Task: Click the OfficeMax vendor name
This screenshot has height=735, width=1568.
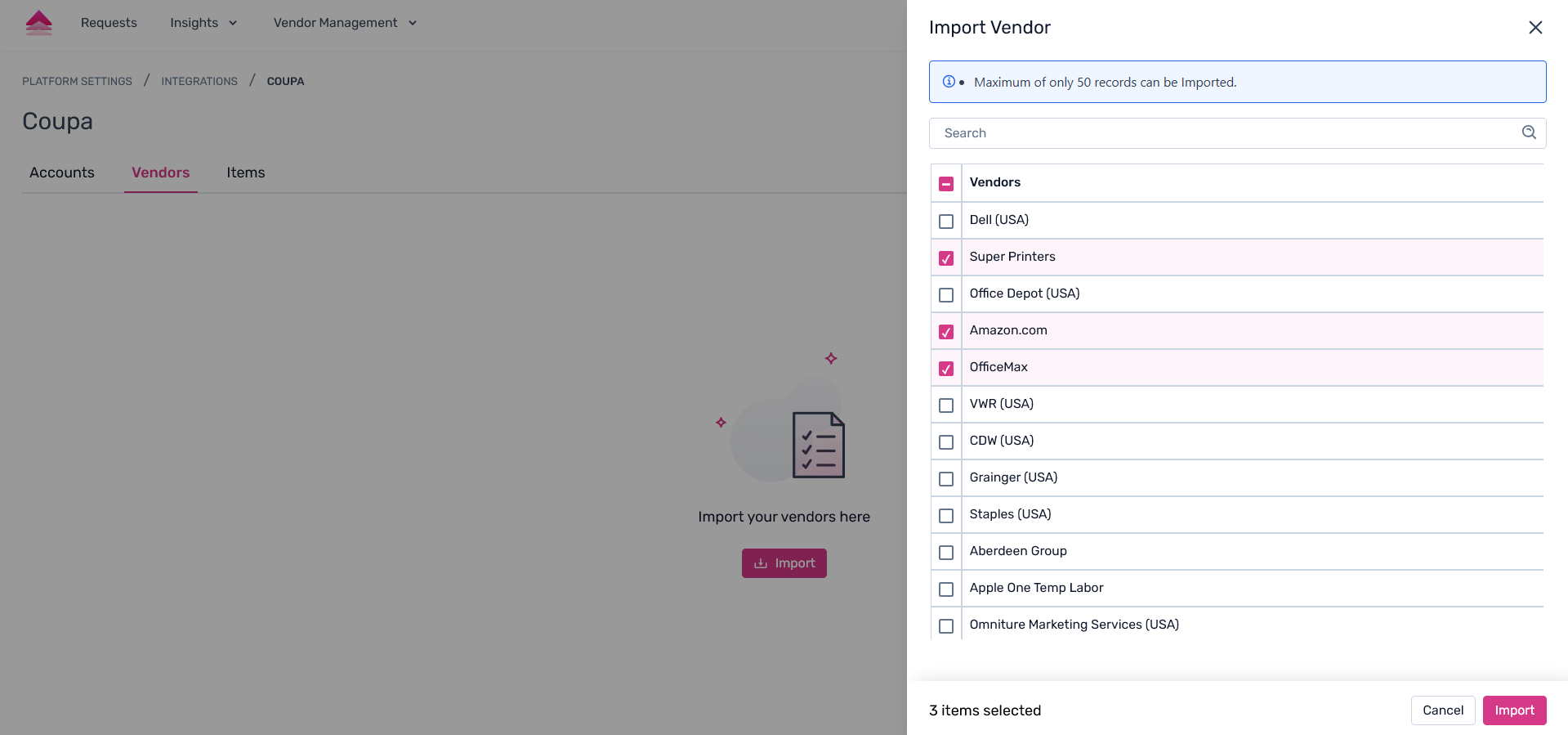Action: click(x=998, y=367)
